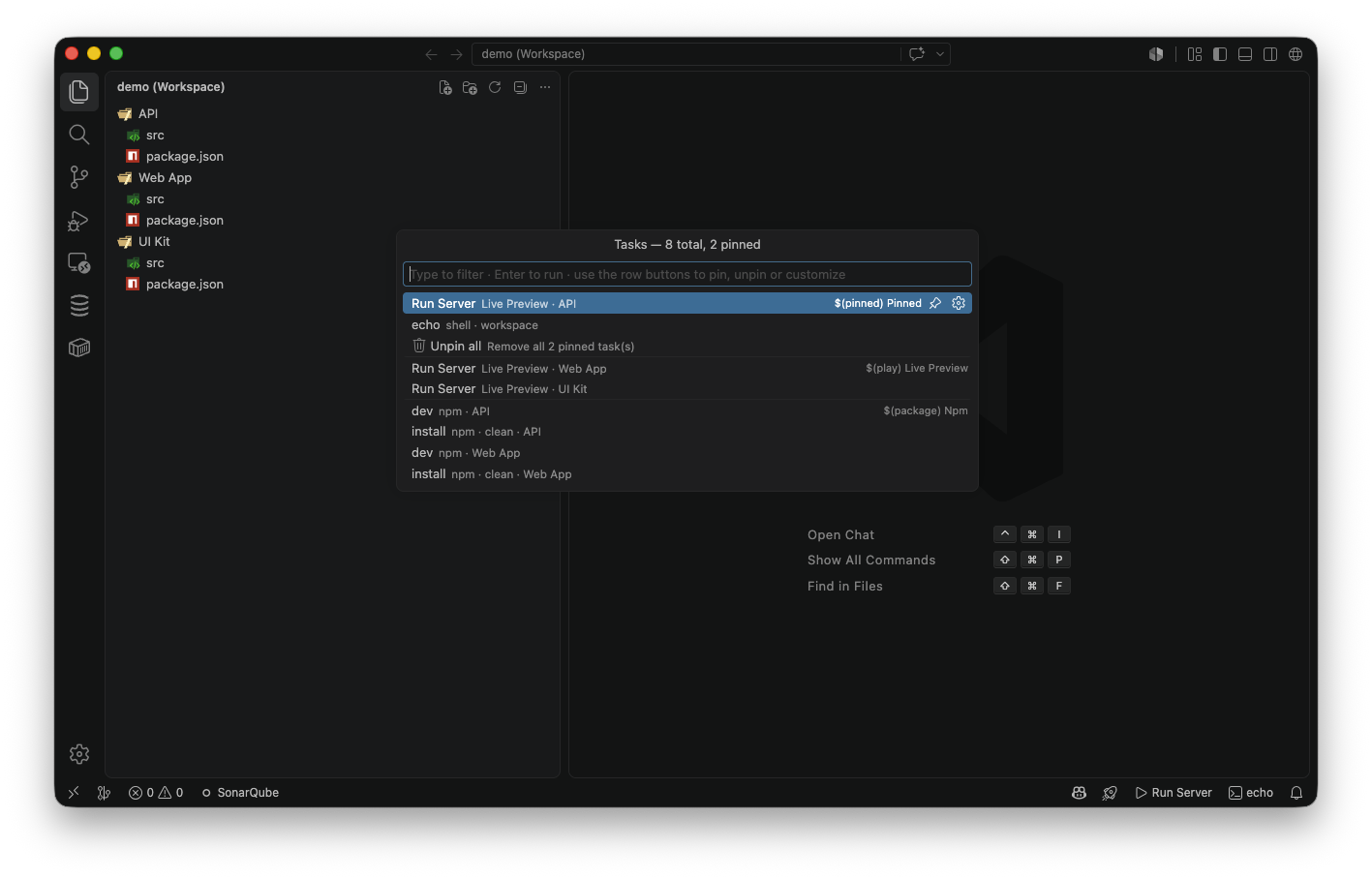The image size is (1372, 879).
Task: Run install npm clean task for API
Action: pos(687,432)
